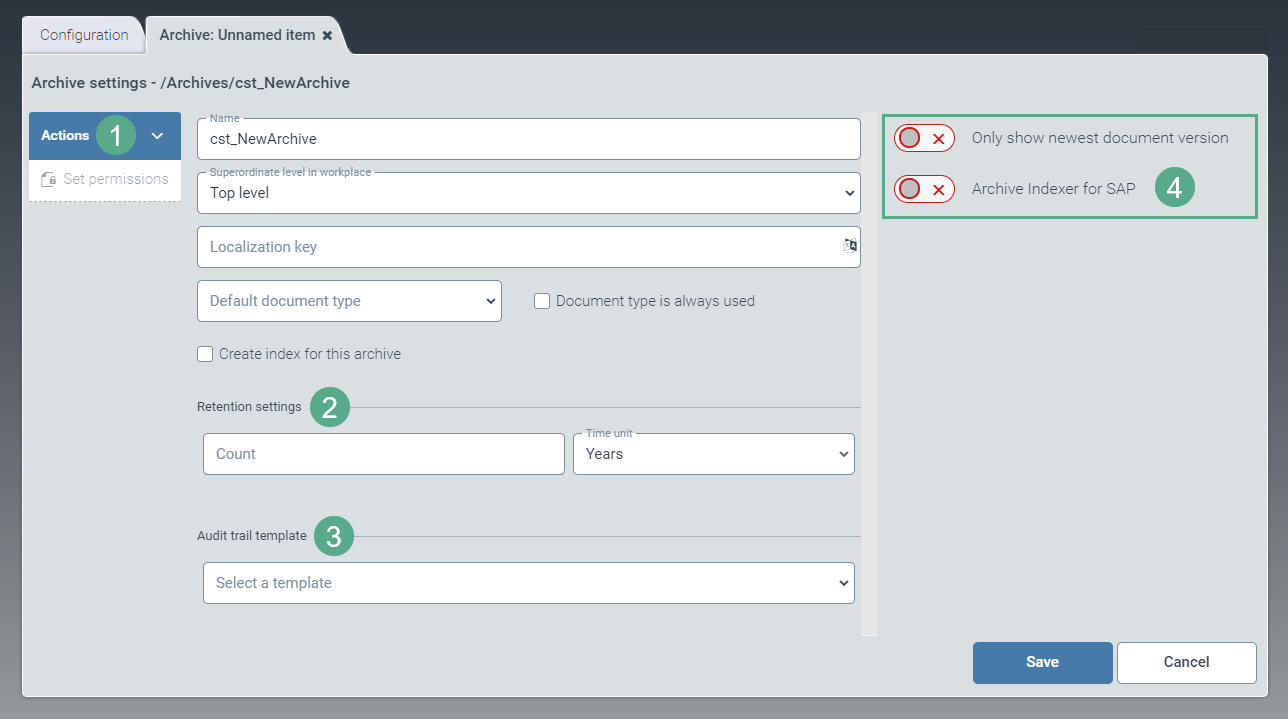Image resolution: width=1288 pixels, height=719 pixels.
Task: Open the Default document type dropdown
Action: point(349,301)
